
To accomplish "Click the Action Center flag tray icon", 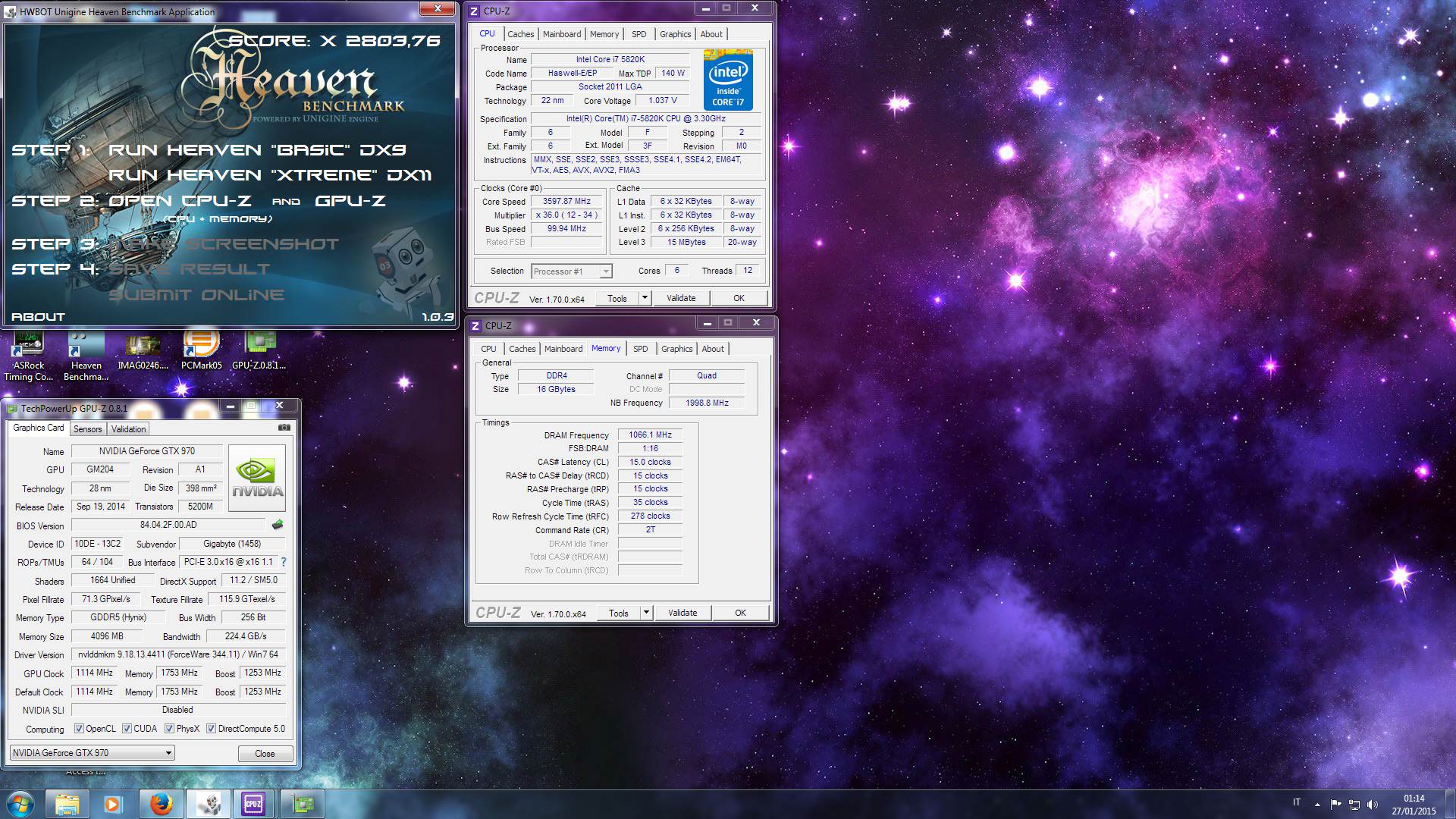I will 1335,804.
